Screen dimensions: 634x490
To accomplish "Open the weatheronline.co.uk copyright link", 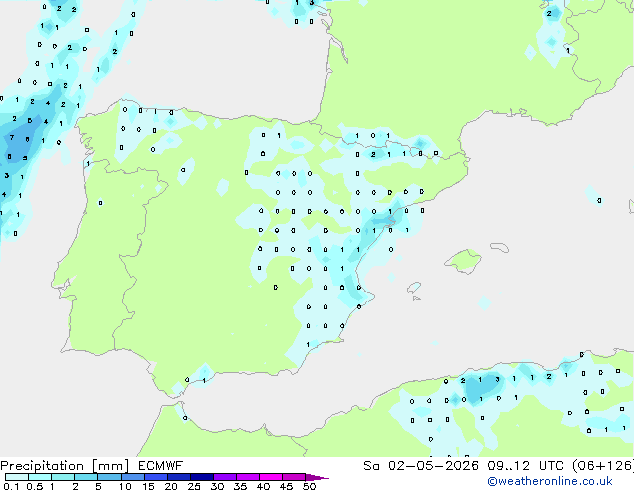I will point(550,481).
